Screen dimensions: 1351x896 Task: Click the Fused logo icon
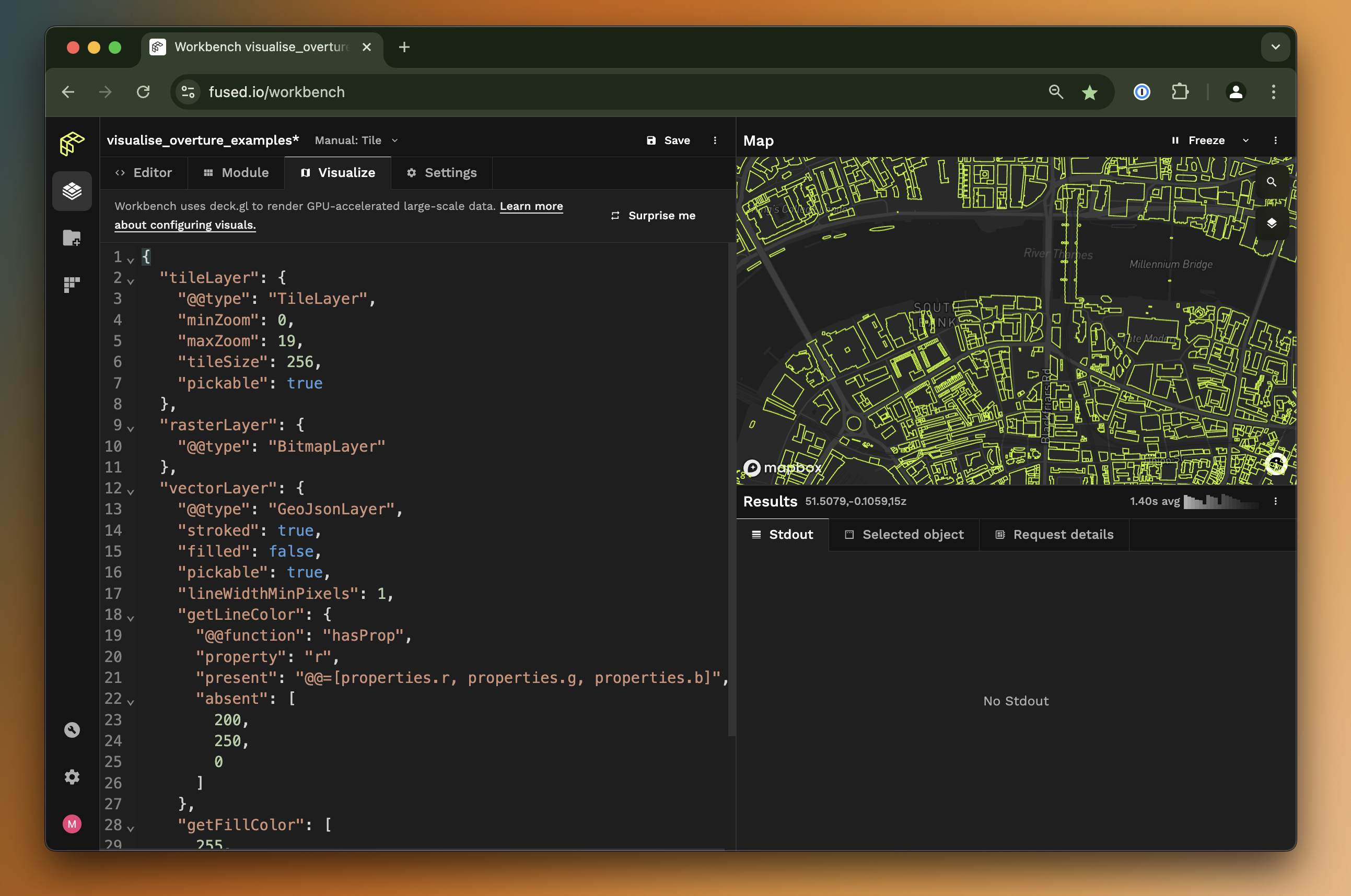[x=72, y=143]
